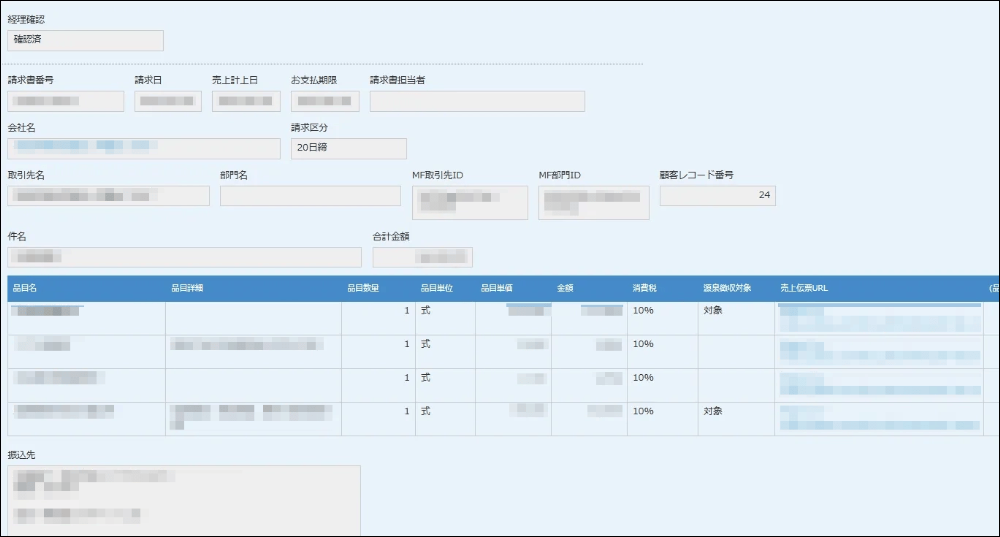Select the 請求日 date field
Image resolution: width=1000 pixels, height=537 pixels.
point(168,101)
